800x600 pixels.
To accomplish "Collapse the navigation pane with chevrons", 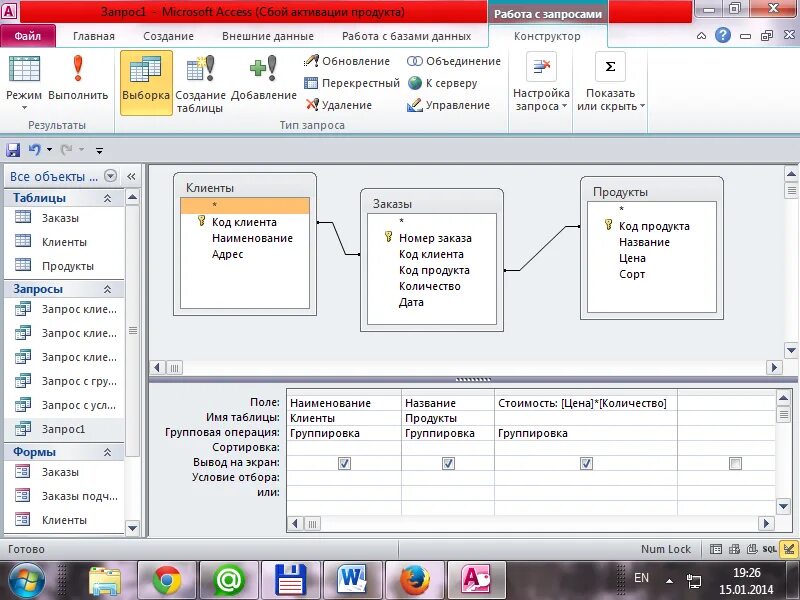I will tap(131, 177).
